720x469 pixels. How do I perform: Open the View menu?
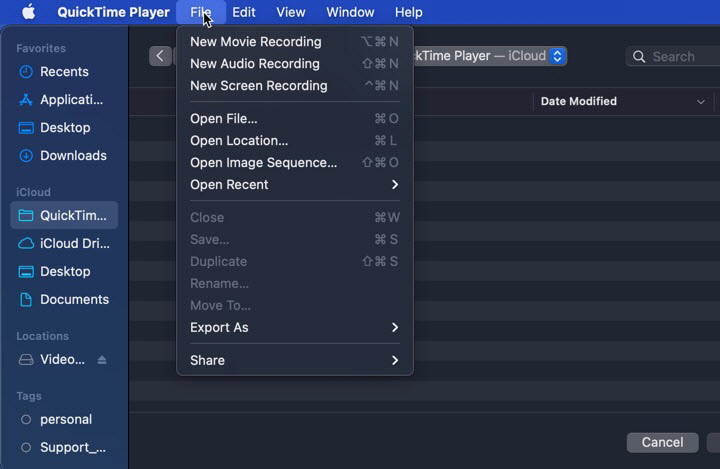coord(291,12)
